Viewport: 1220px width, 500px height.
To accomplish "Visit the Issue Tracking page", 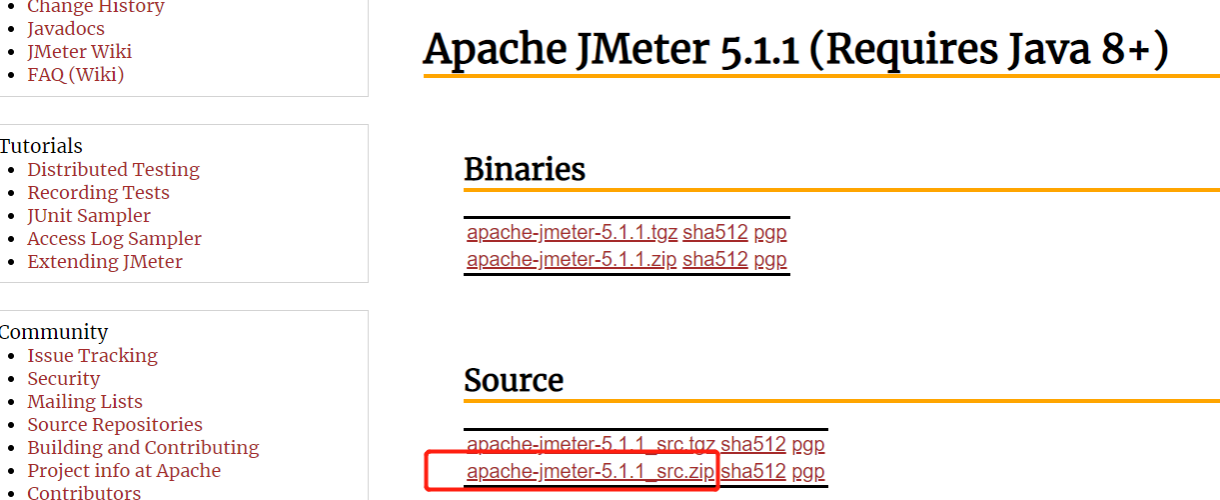I will point(92,356).
